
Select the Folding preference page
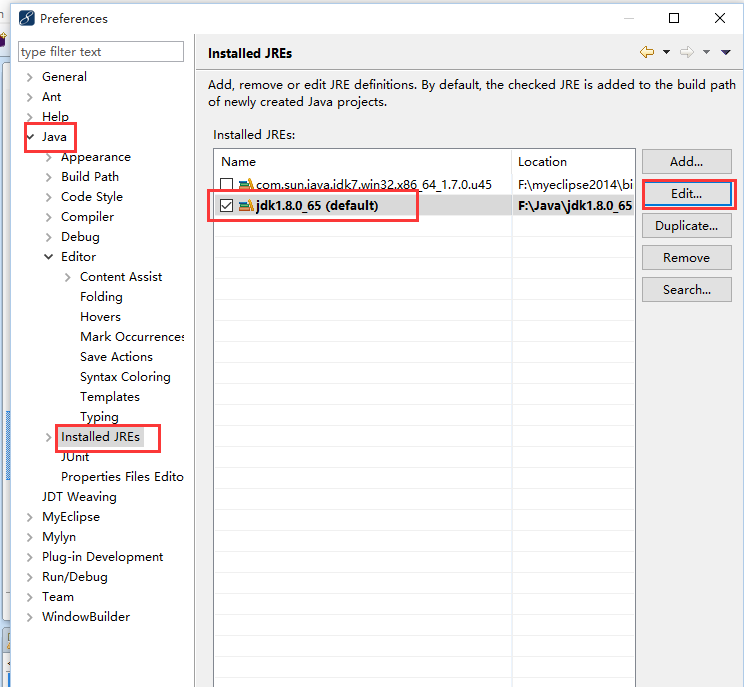(x=101, y=297)
